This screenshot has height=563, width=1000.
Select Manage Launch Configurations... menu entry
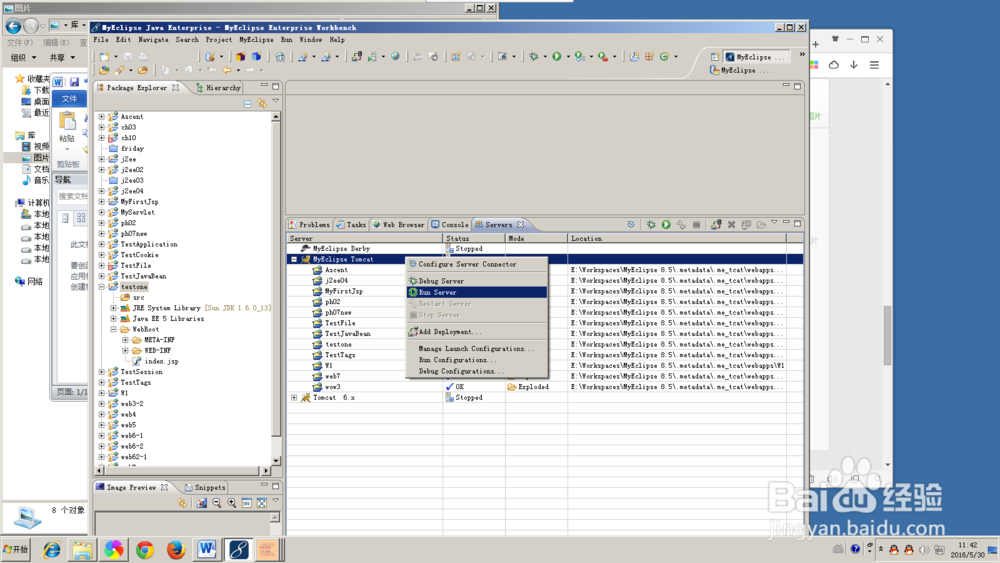coord(476,349)
